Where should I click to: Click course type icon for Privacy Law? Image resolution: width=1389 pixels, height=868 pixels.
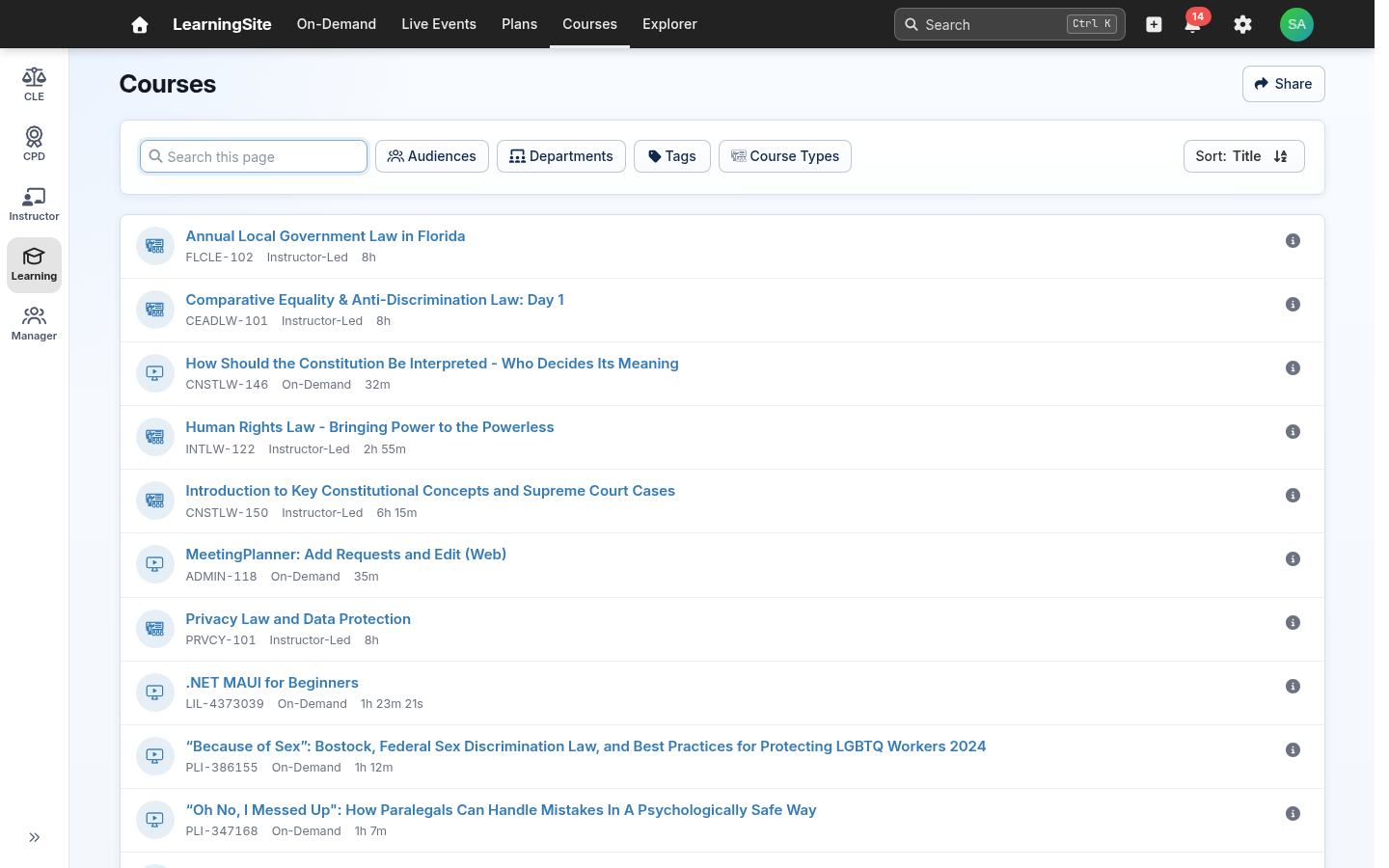[154, 628]
